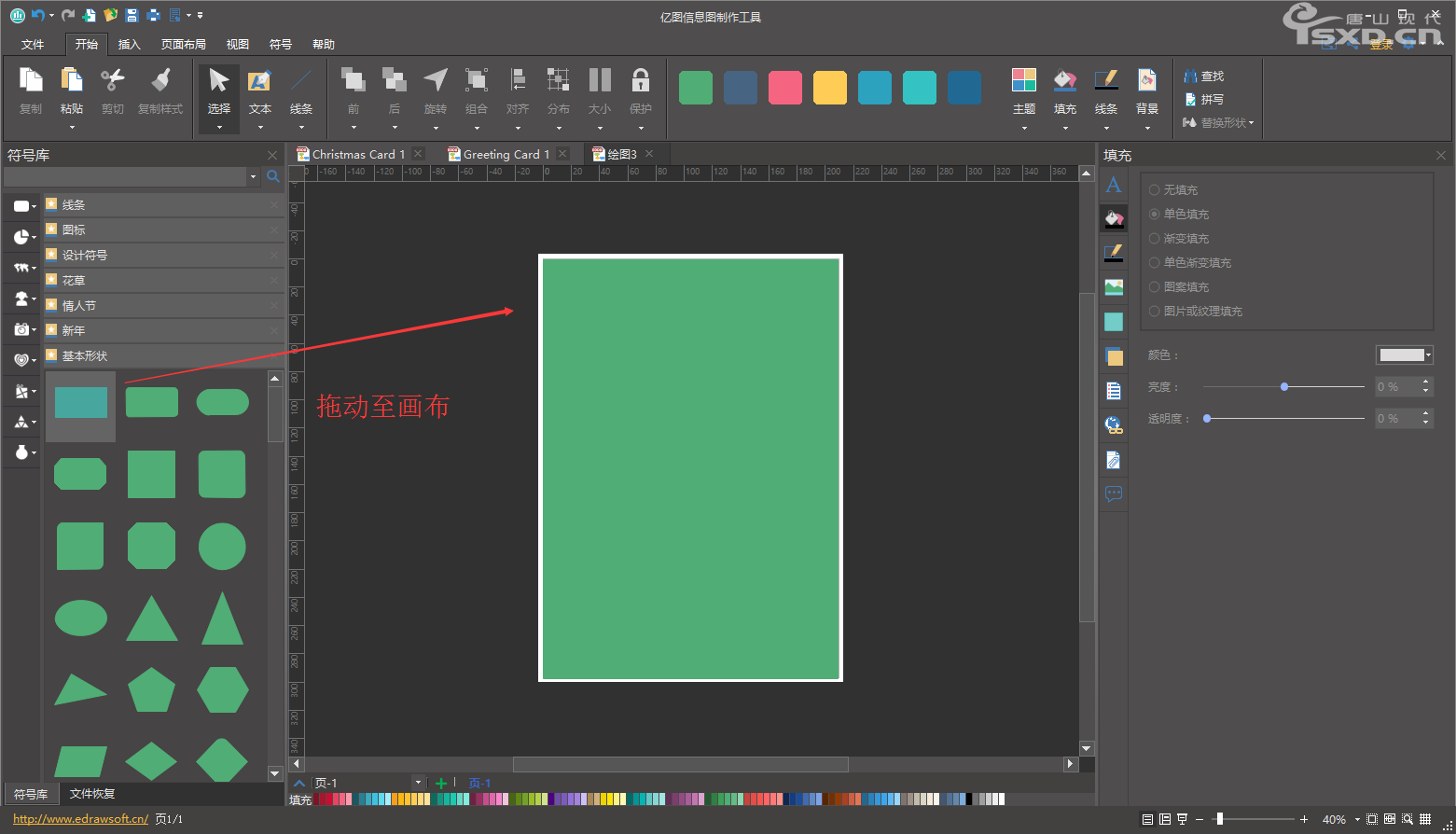1456x834 pixels.
Task: Add a new page with green plus button
Action: pyautogui.click(x=441, y=783)
